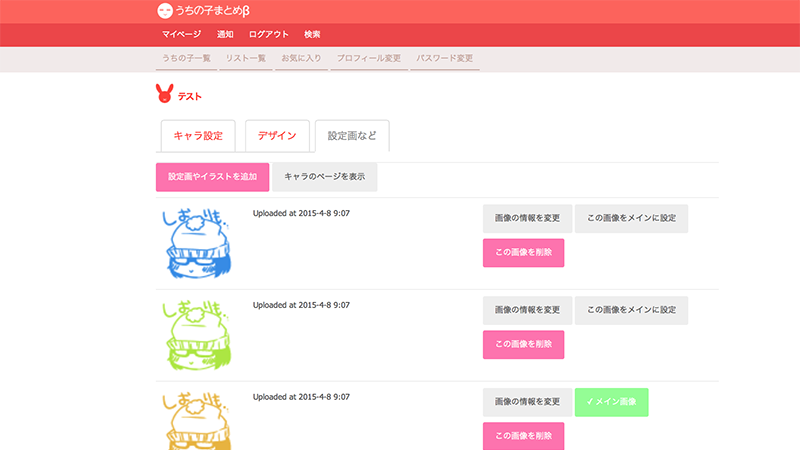This screenshot has height=450, width=800.
Task: Open お気に入り favorites link
Action: (302, 58)
